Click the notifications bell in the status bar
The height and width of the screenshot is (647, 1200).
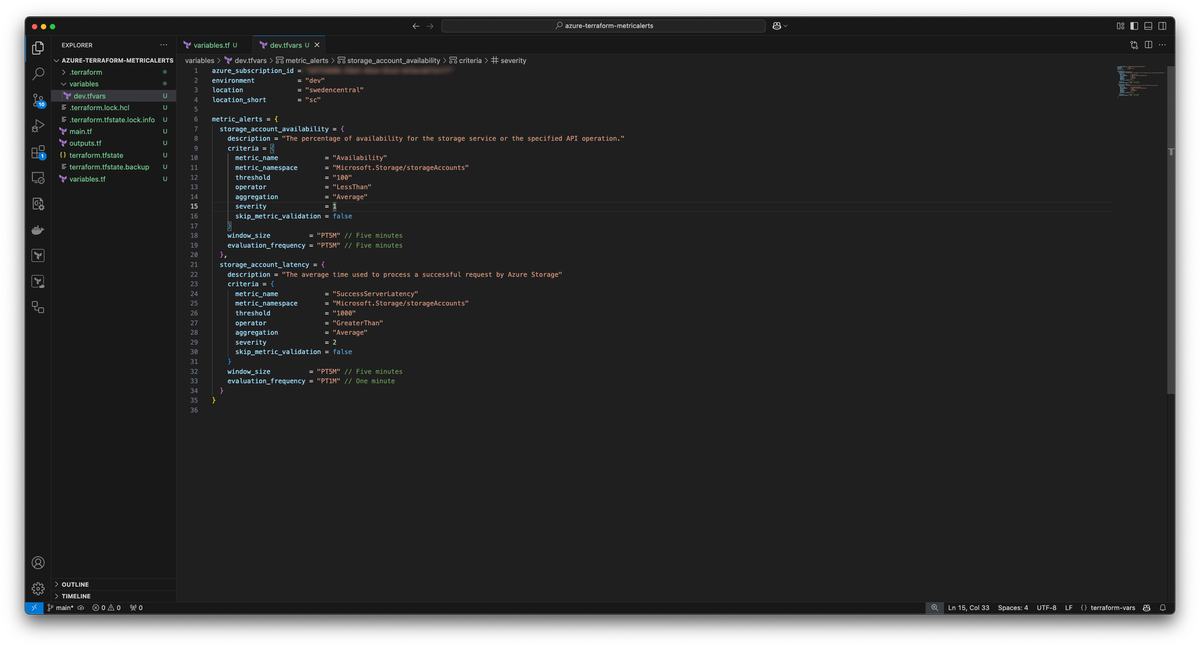[x=1162, y=607]
